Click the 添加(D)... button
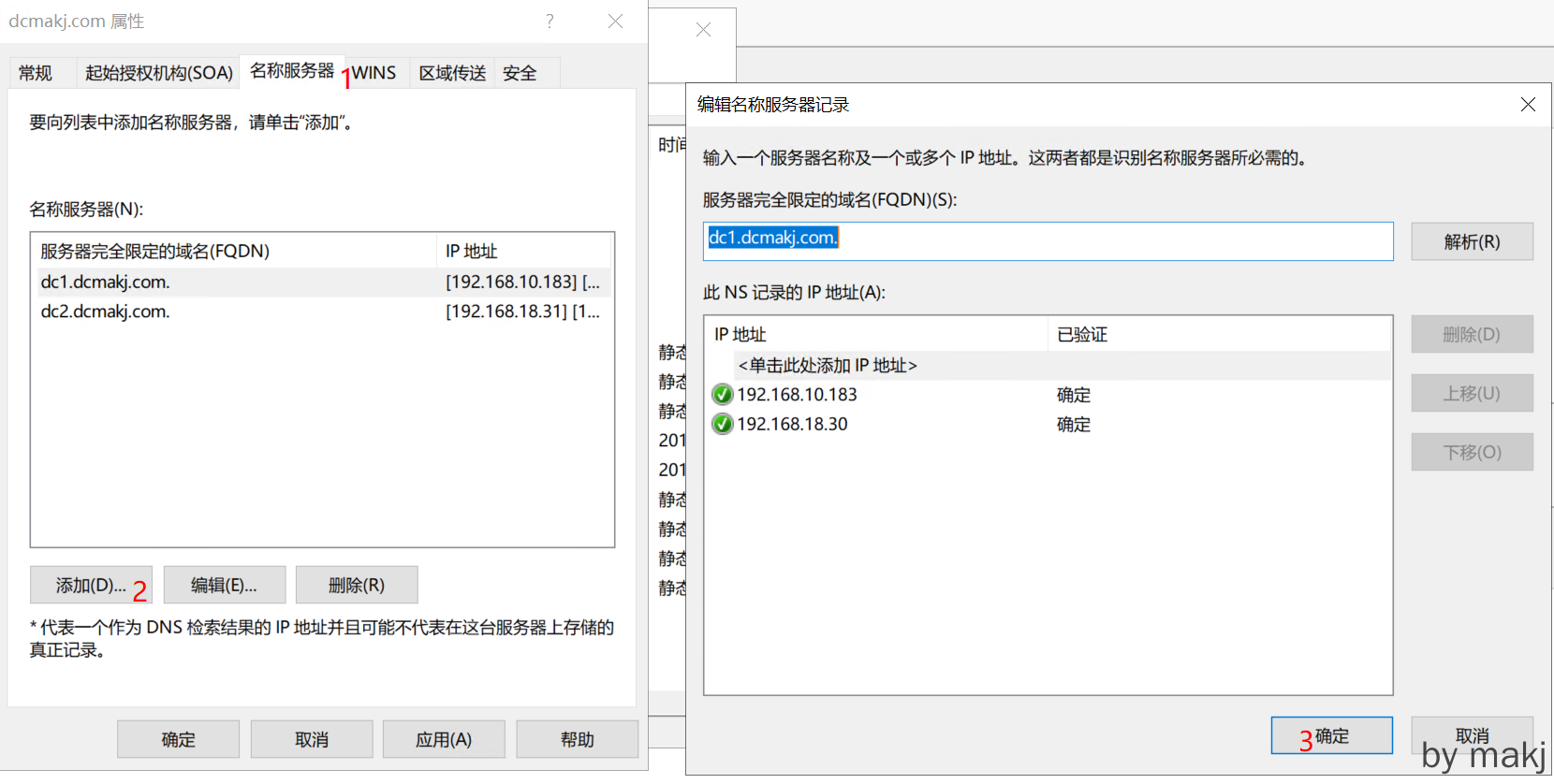 [x=91, y=586]
